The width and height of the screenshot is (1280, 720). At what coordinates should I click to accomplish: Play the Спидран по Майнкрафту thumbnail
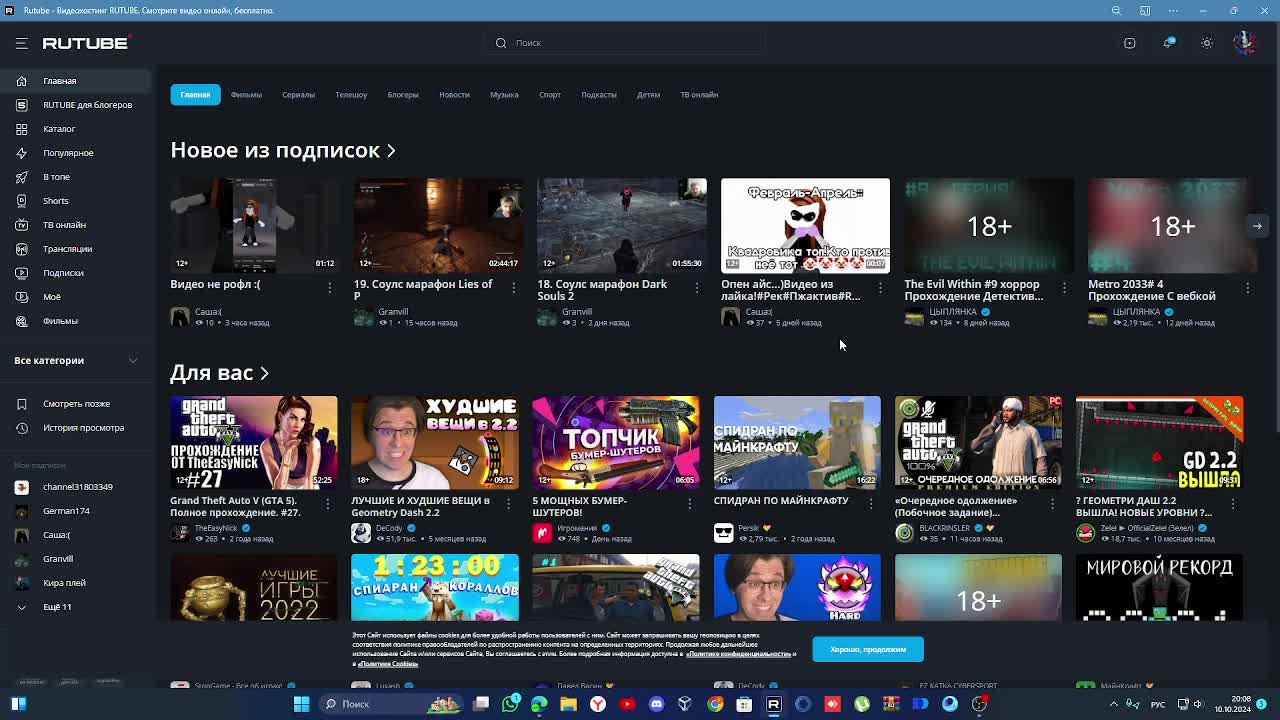pos(797,443)
